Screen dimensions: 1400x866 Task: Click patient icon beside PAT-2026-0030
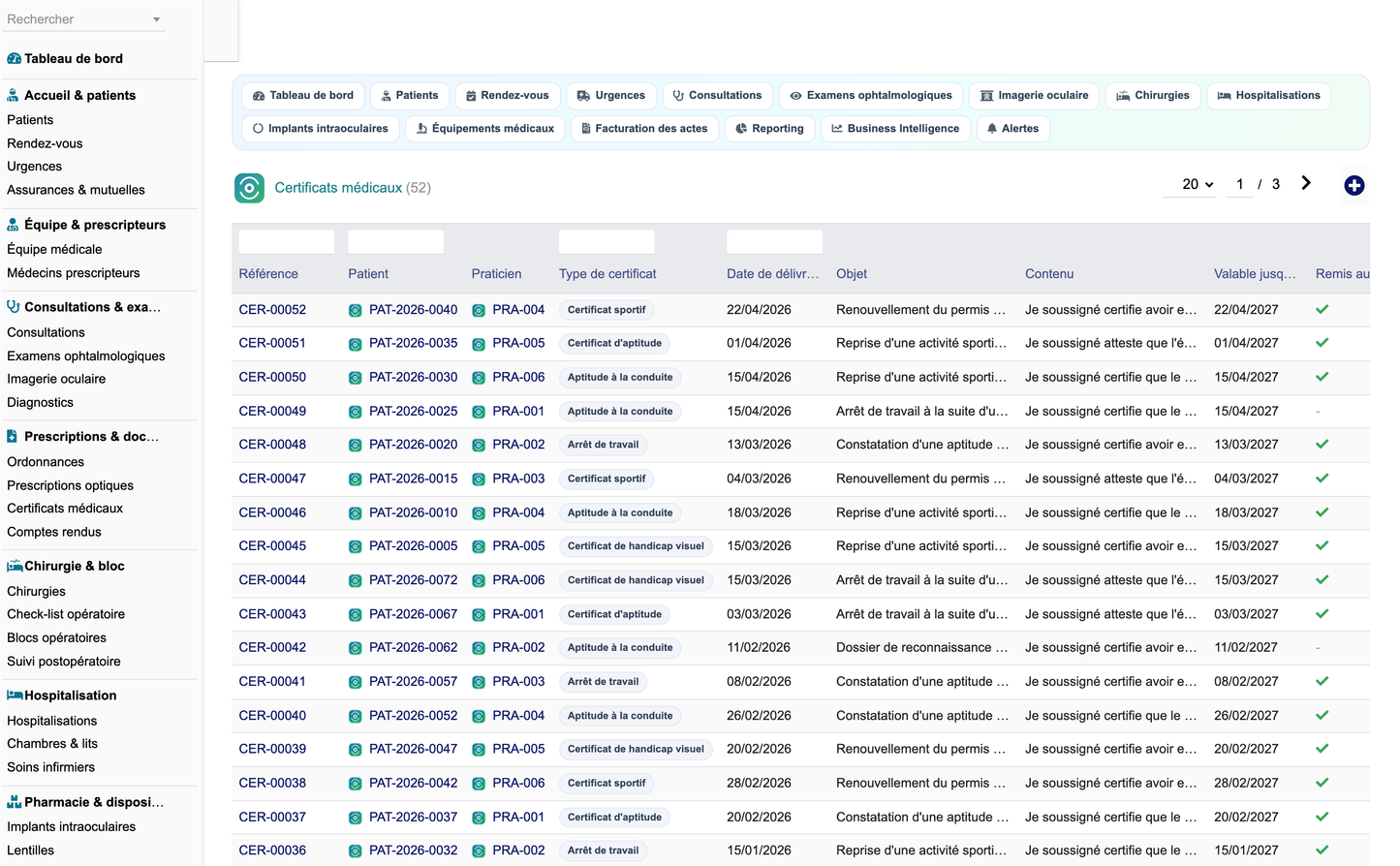pos(356,378)
